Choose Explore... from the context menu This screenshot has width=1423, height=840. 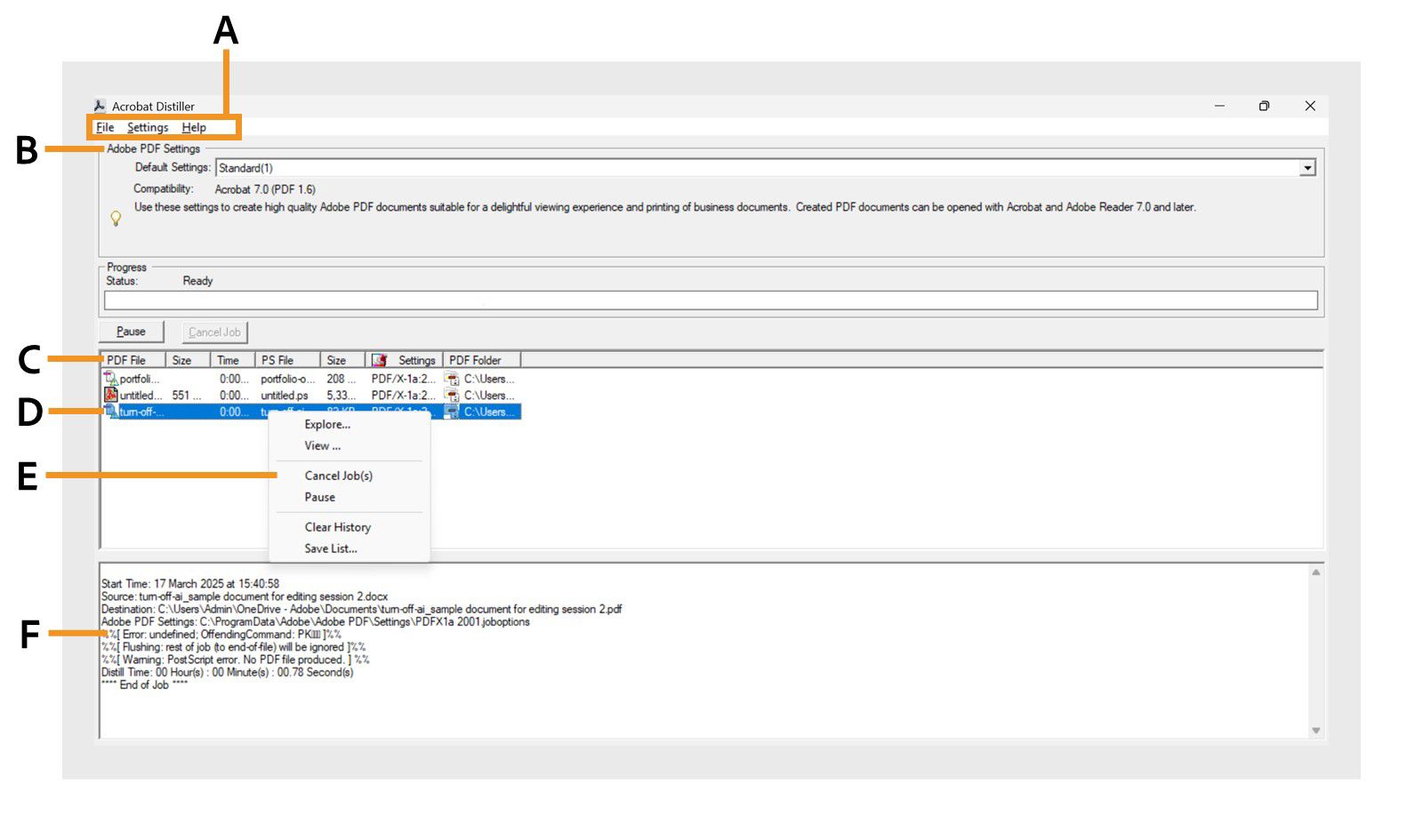pos(327,425)
